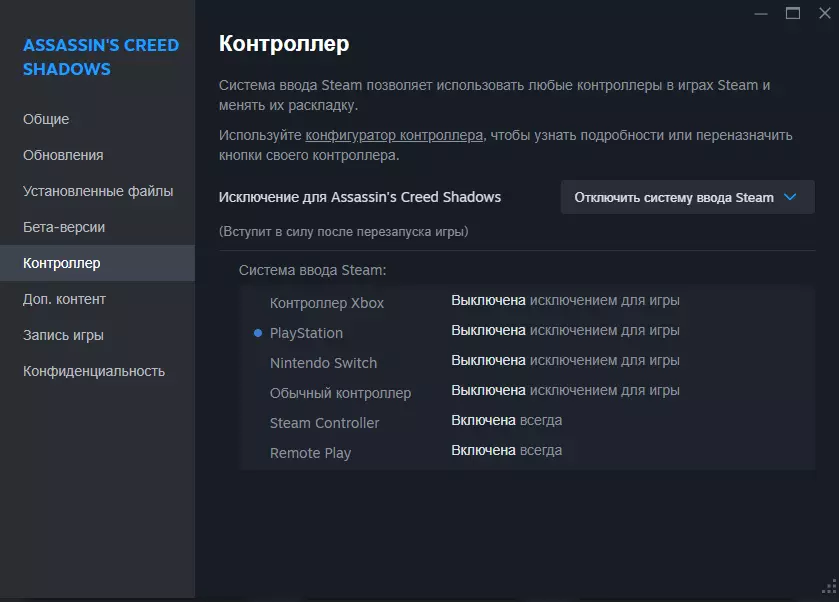The image size is (839, 602).
Task: Open Установленные файлы in the sidebar
Action: click(x=98, y=191)
